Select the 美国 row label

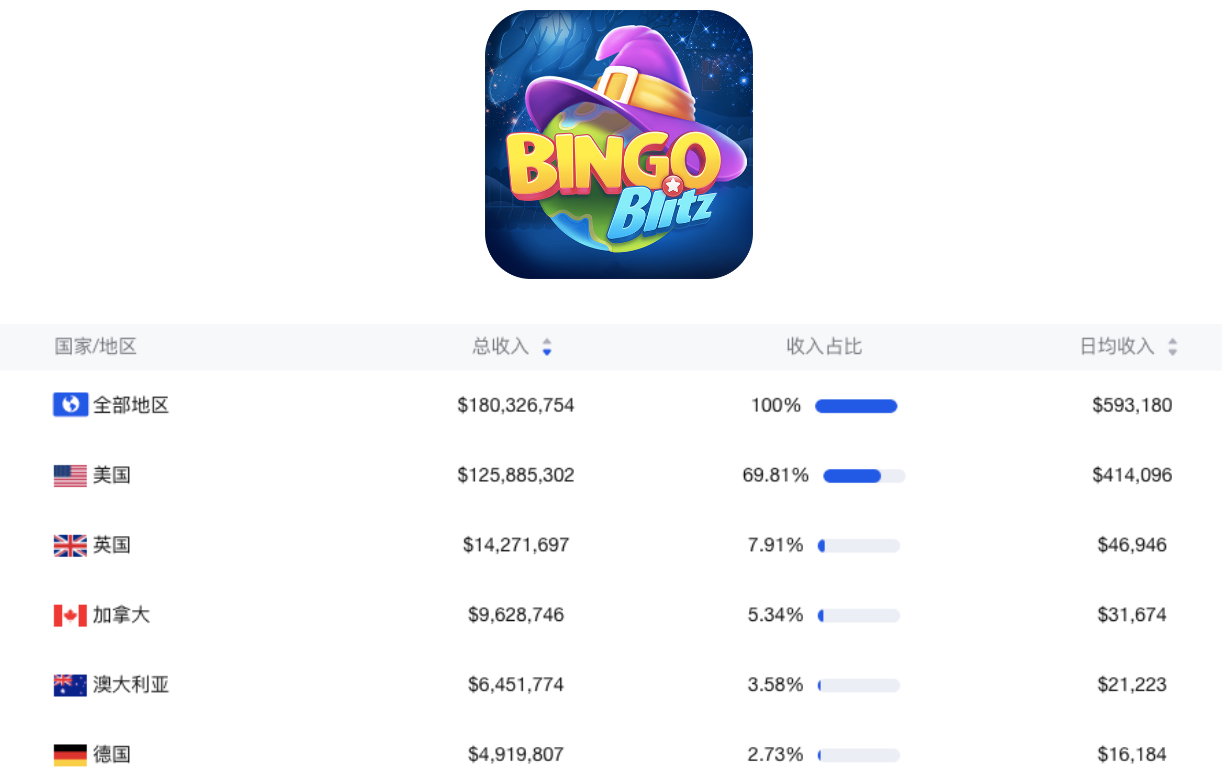(x=112, y=475)
